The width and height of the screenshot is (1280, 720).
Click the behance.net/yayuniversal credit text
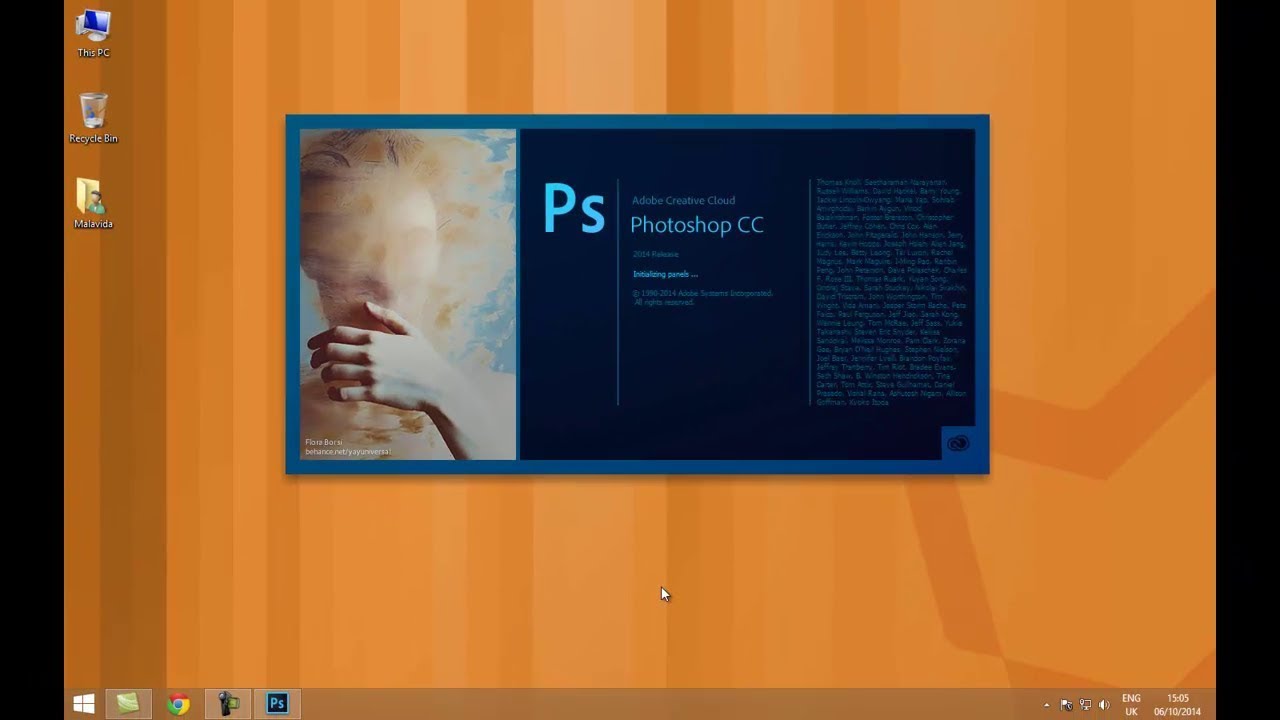(x=347, y=452)
